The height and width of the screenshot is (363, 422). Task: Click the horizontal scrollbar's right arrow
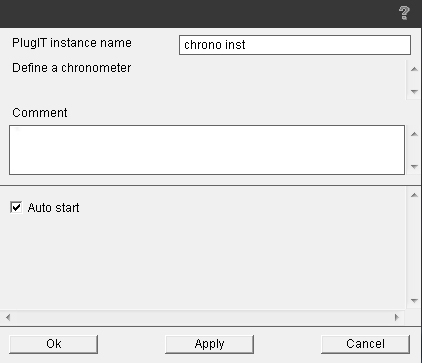pyautogui.click(x=396, y=317)
